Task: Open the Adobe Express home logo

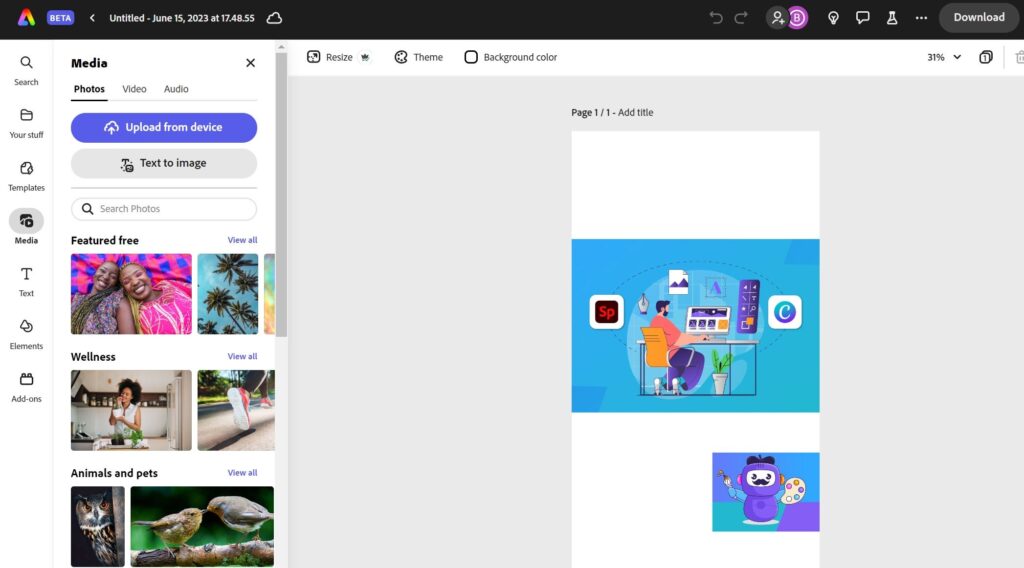Action: 26,18
